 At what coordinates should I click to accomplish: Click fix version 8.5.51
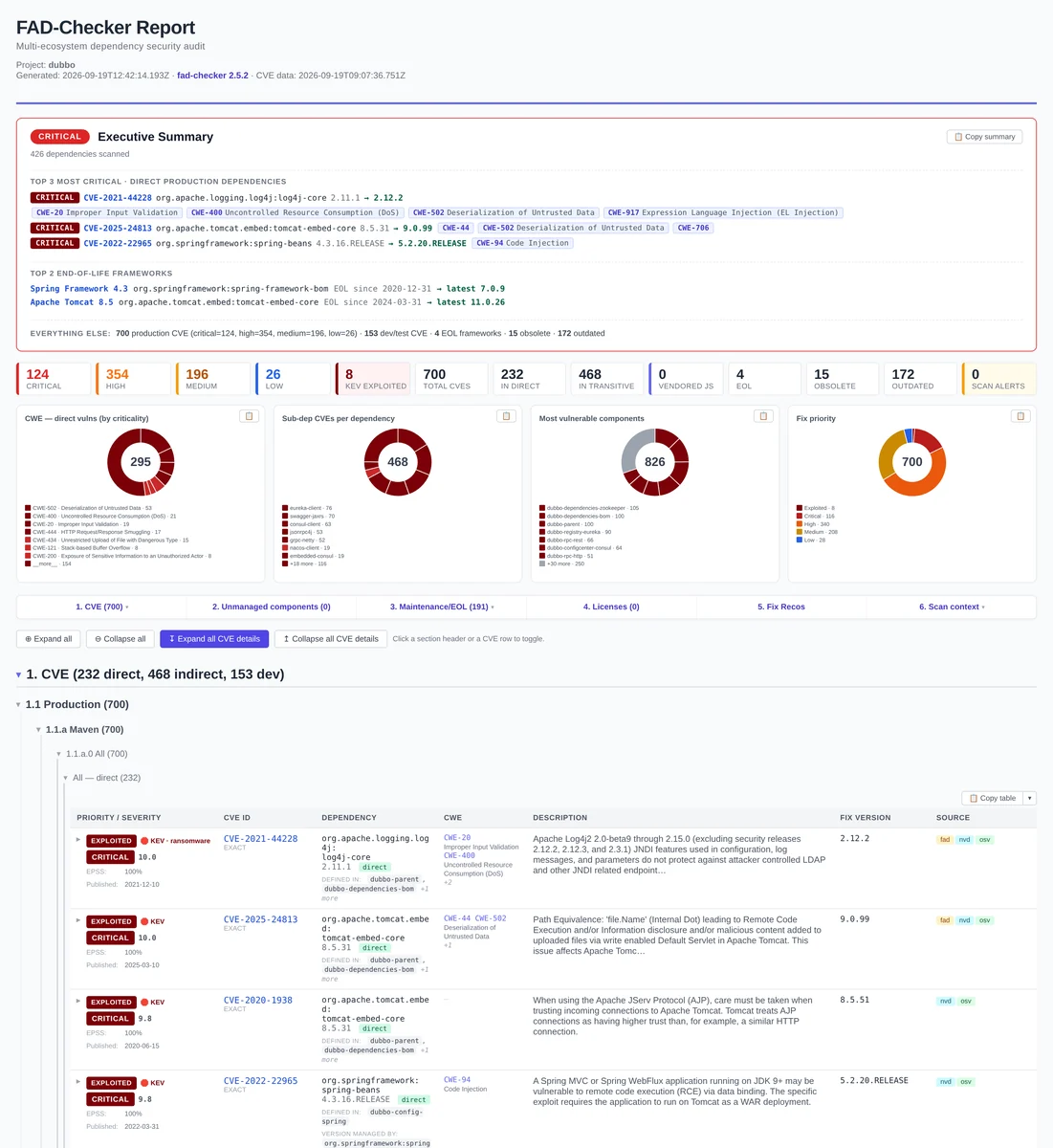click(855, 1000)
